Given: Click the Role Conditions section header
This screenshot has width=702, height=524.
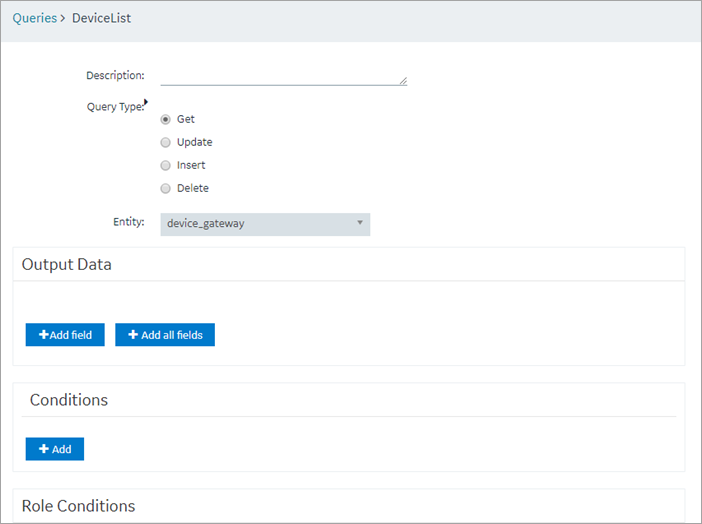Looking at the screenshot, I should point(78,506).
